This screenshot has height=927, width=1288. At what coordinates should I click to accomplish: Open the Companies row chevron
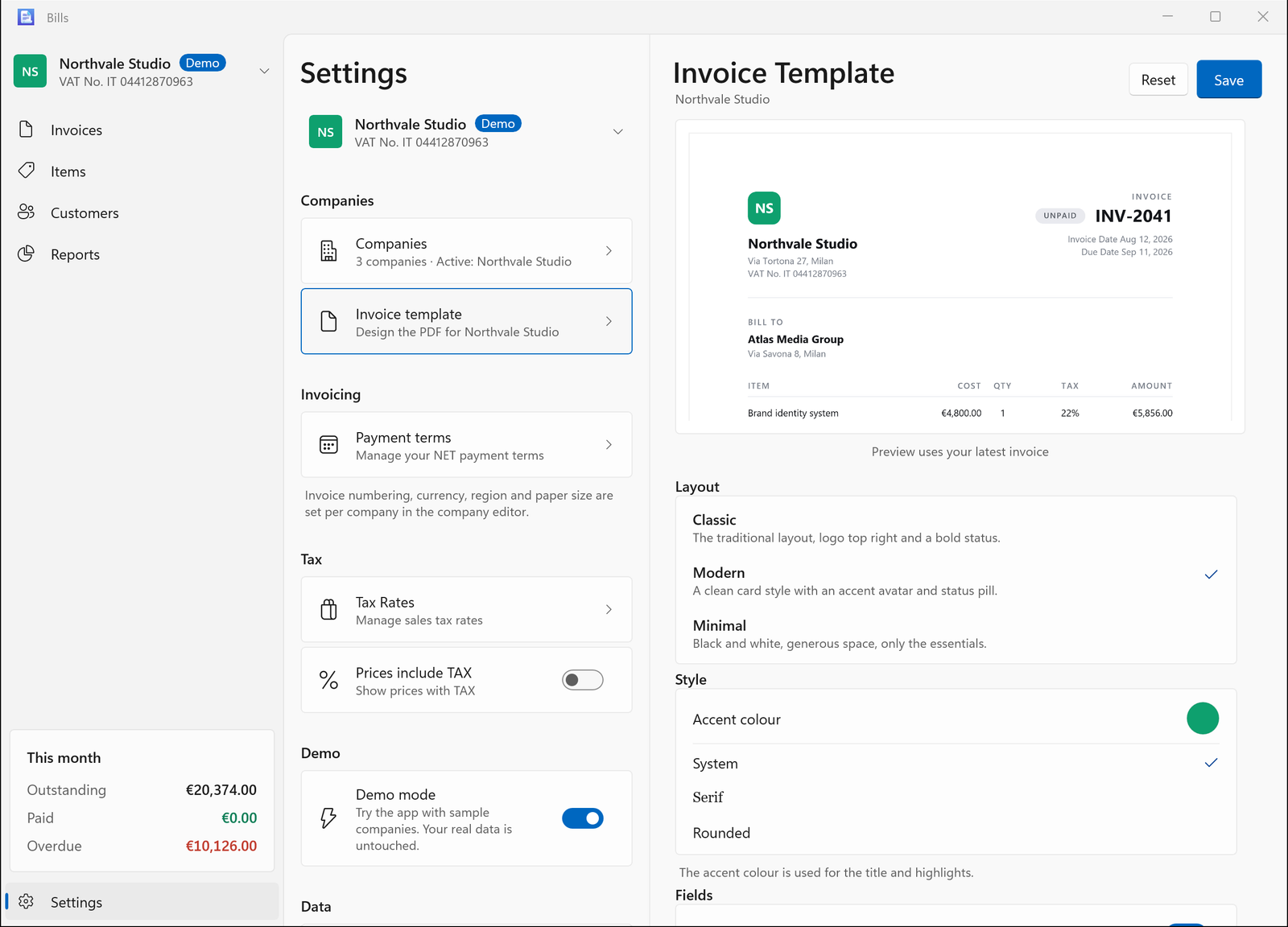pyautogui.click(x=609, y=251)
